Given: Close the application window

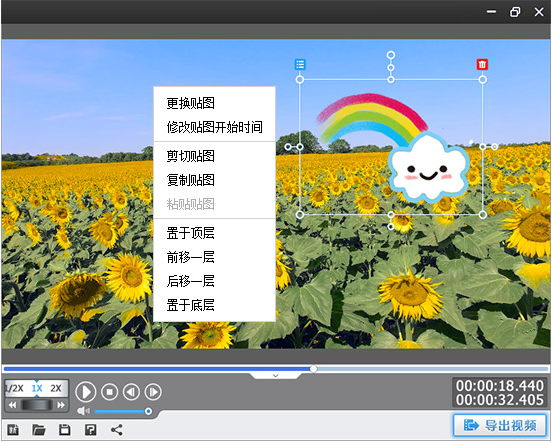Looking at the screenshot, I should pyautogui.click(x=539, y=12).
